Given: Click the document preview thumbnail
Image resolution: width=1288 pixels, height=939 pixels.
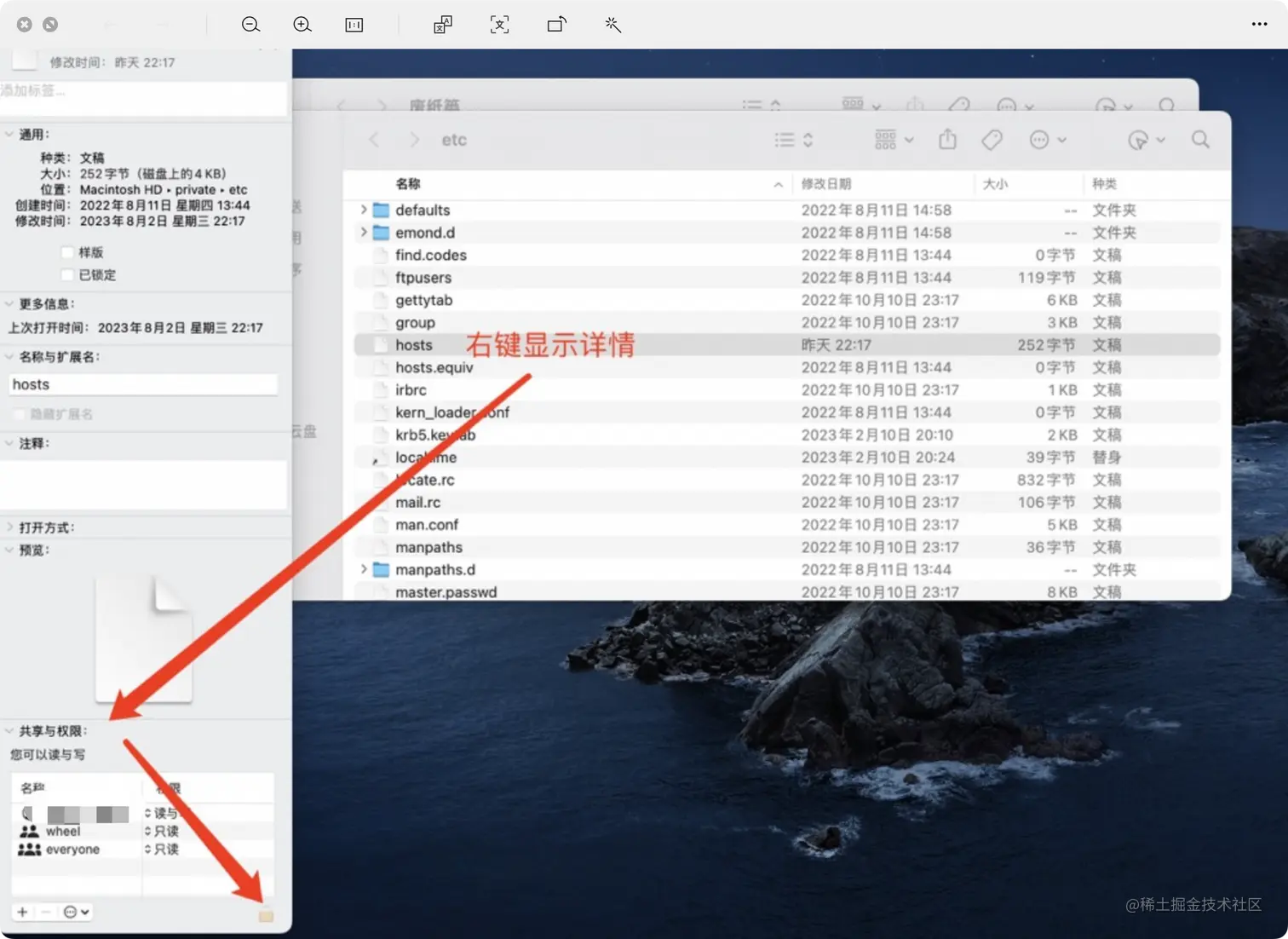Looking at the screenshot, I should [x=143, y=638].
